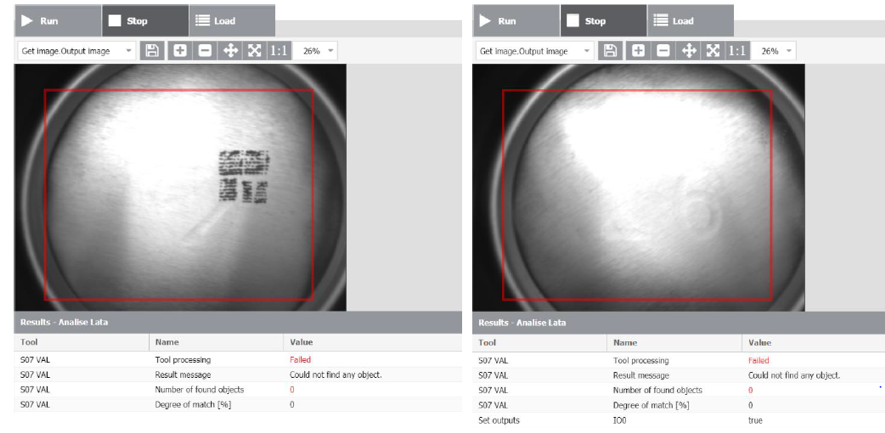
Task: Click Tool column header in right results
Action: tap(540, 343)
